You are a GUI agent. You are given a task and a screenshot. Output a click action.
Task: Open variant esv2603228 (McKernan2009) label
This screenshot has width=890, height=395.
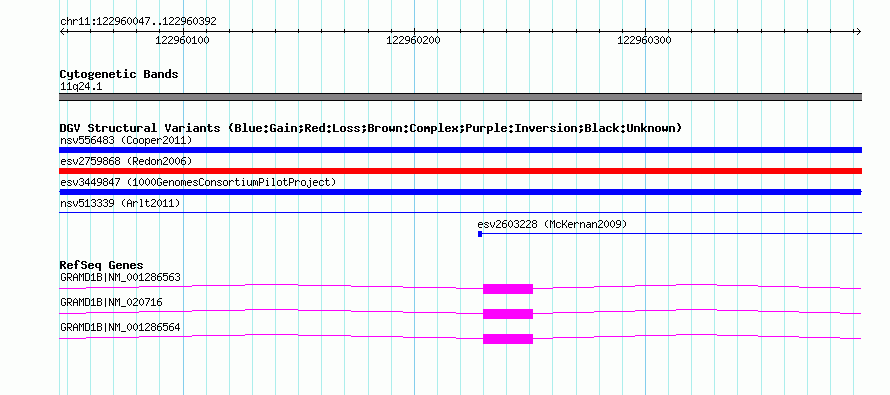pos(552,224)
